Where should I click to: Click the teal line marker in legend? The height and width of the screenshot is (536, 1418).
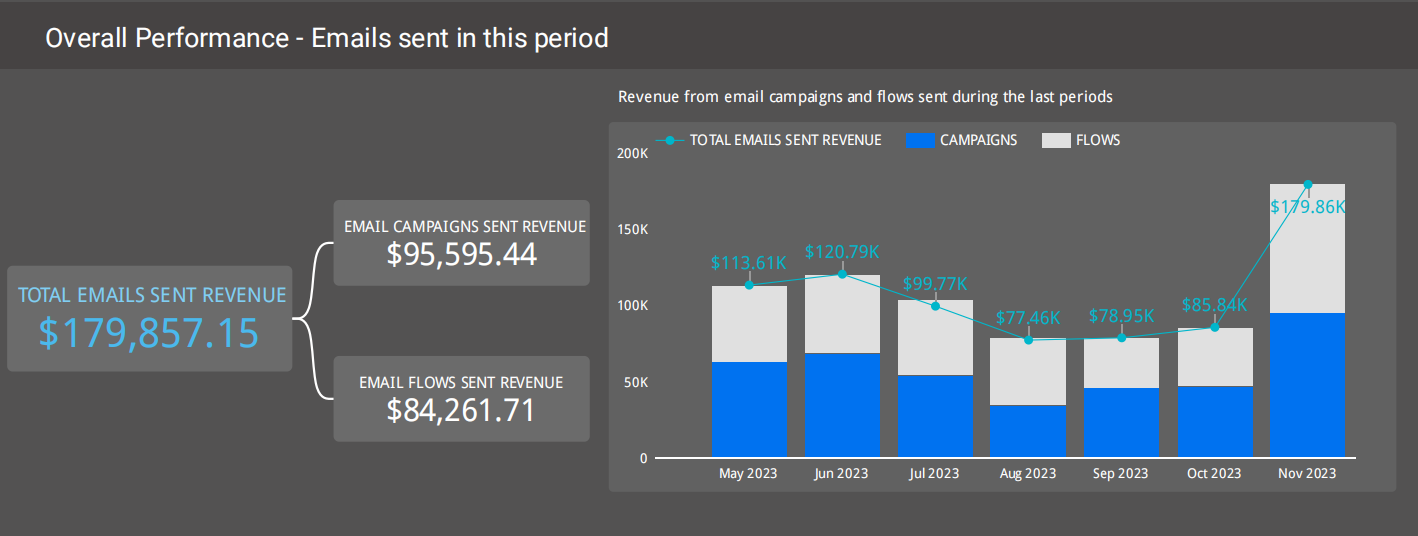tap(672, 140)
